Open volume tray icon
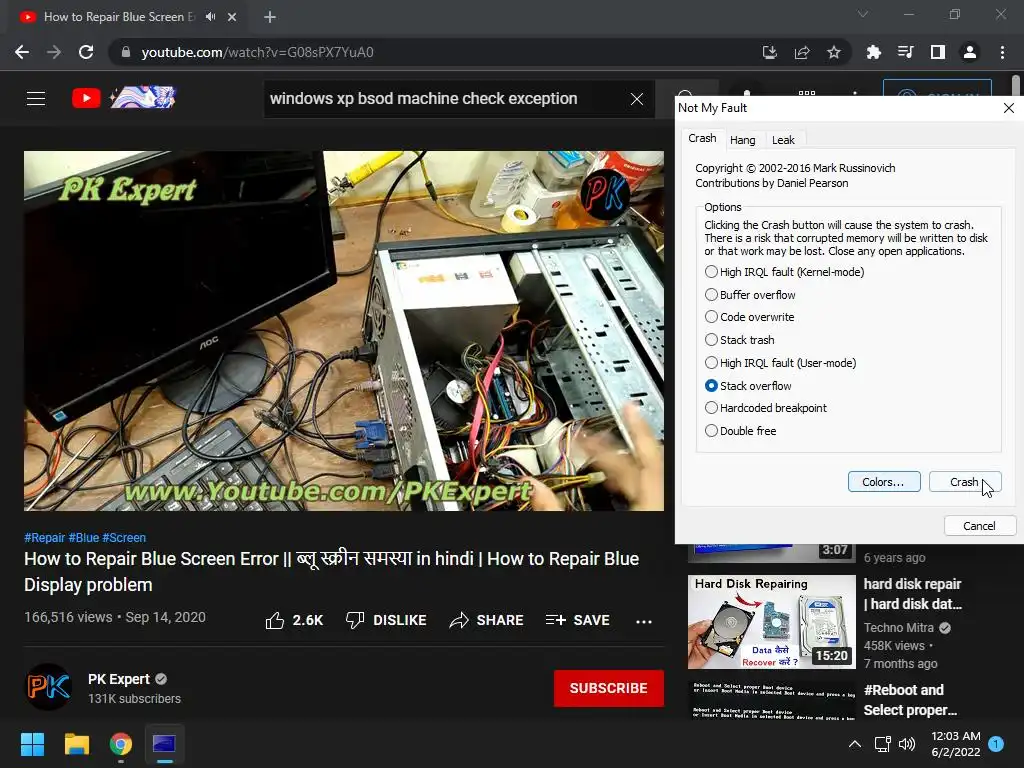 906,744
